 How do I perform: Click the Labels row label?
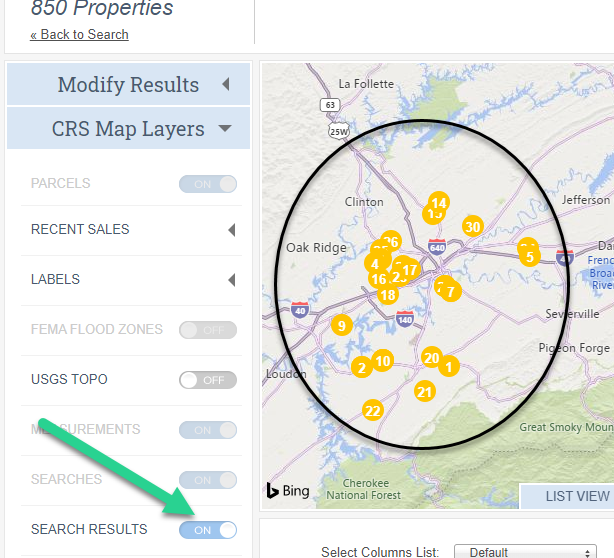tap(55, 279)
